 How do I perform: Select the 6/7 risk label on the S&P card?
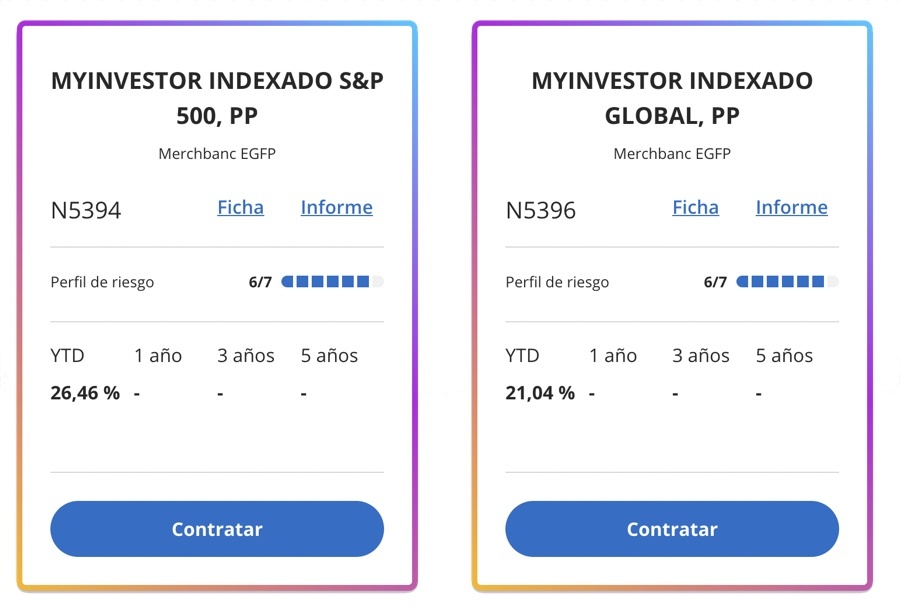click(x=259, y=281)
